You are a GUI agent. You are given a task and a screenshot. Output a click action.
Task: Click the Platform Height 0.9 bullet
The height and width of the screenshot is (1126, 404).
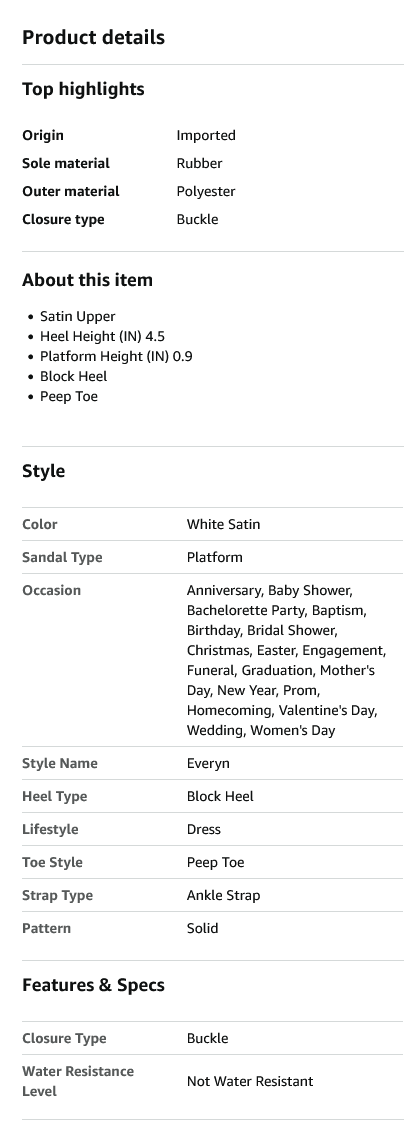pos(116,356)
